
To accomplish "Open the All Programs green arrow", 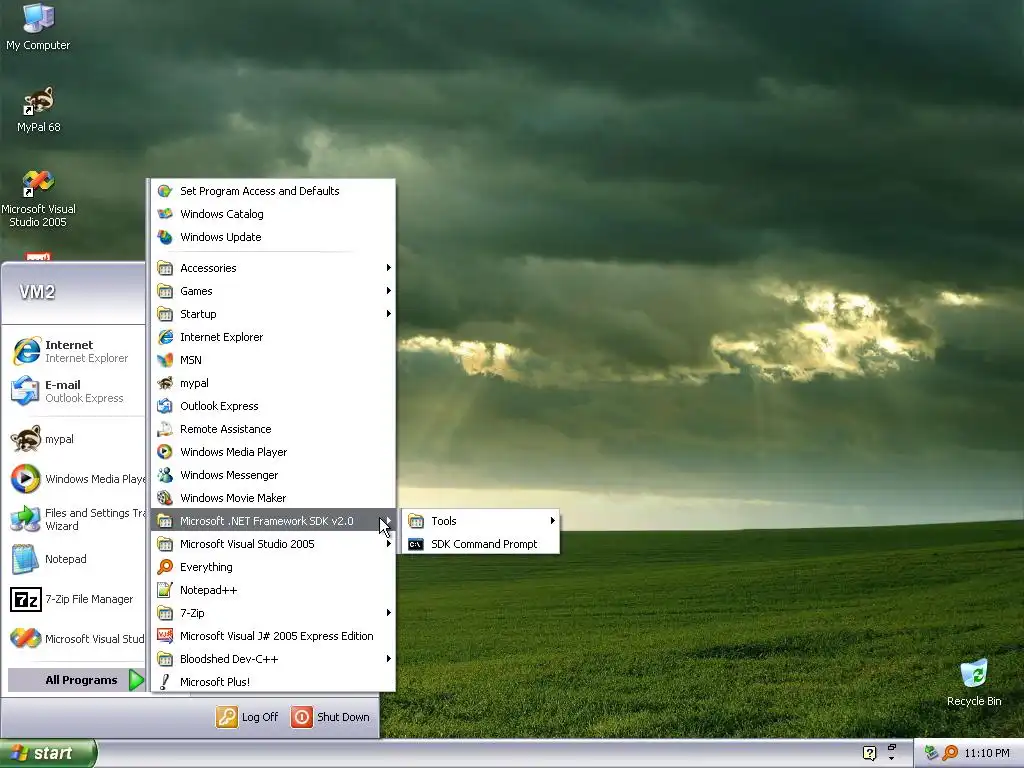I will coord(136,680).
